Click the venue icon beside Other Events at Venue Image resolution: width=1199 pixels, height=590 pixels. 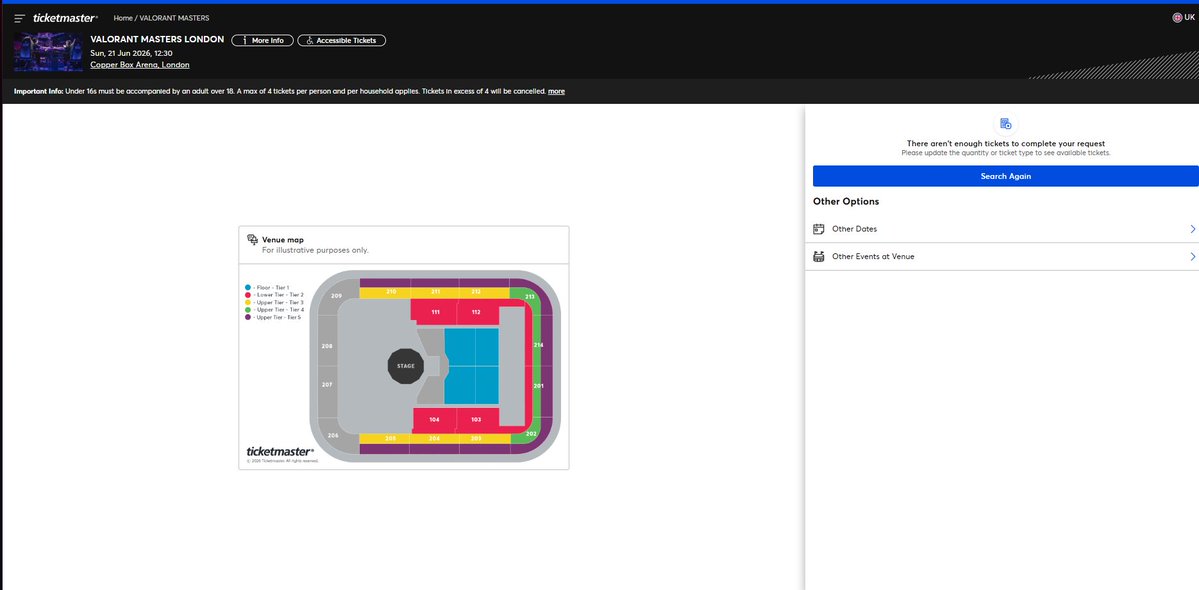pyautogui.click(x=818, y=257)
